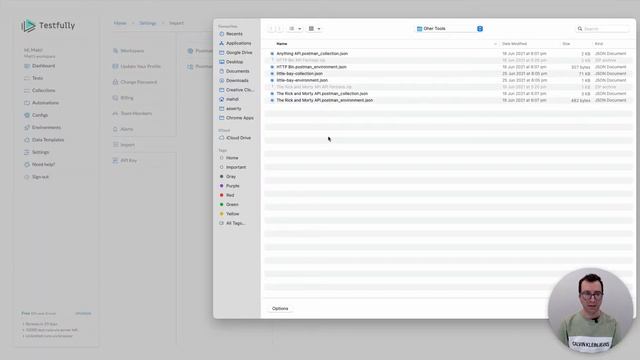Open Settings in Testfully left sidebar

tap(40, 152)
